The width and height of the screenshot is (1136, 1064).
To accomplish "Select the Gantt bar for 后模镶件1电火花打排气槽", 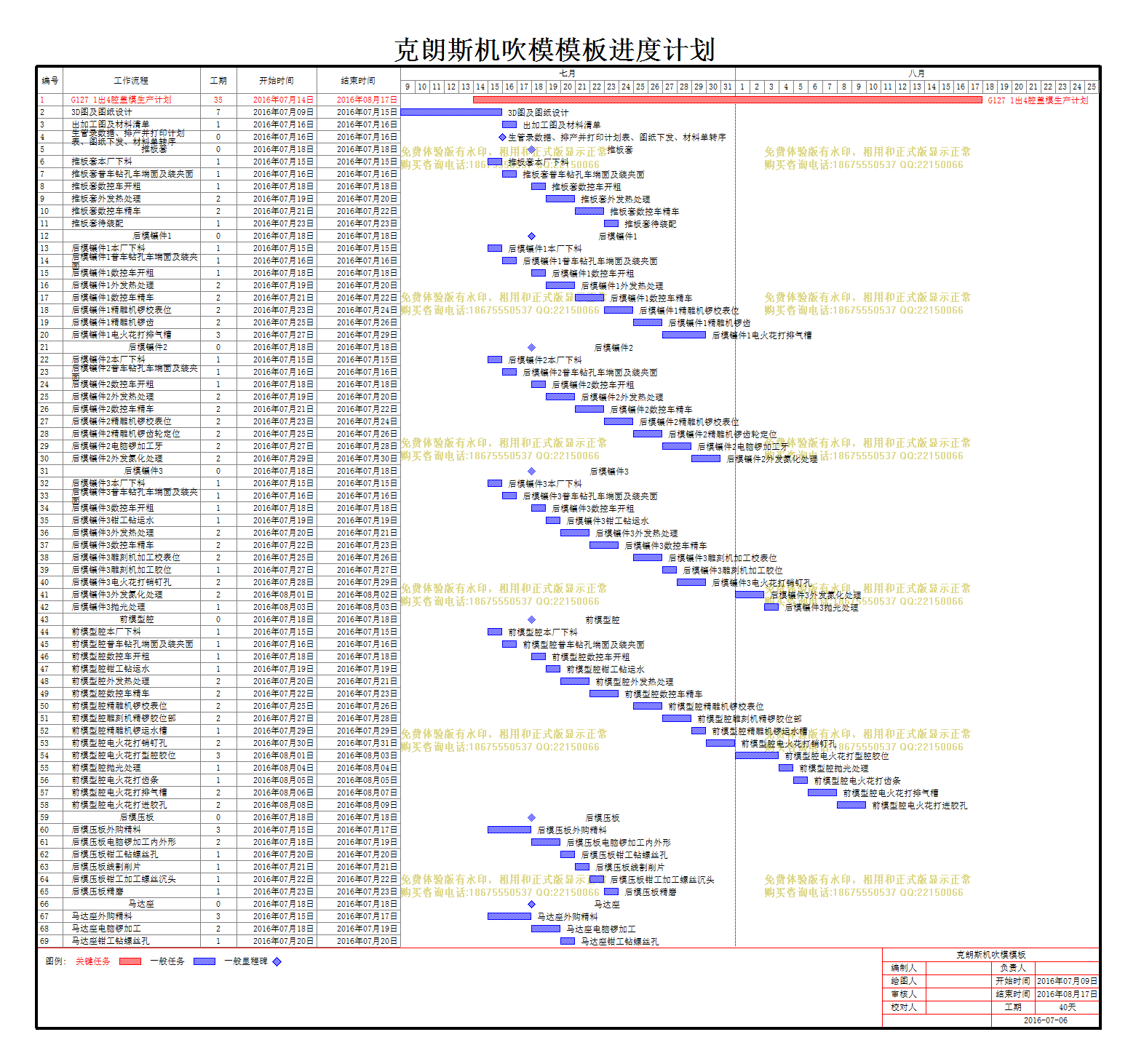I will point(684,335).
